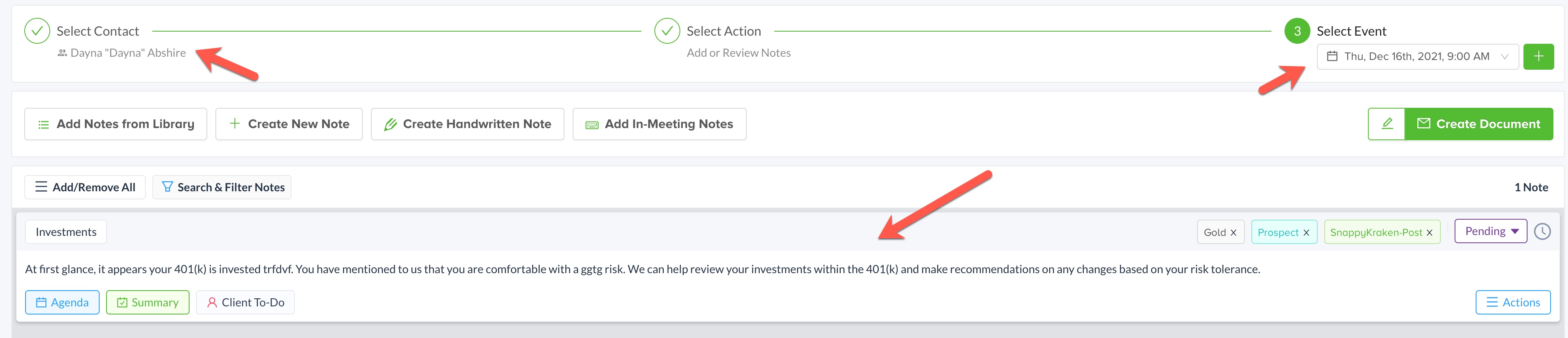This screenshot has height=338, width=1568.
Task: Toggle the Summary tag on the note
Action: (147, 303)
